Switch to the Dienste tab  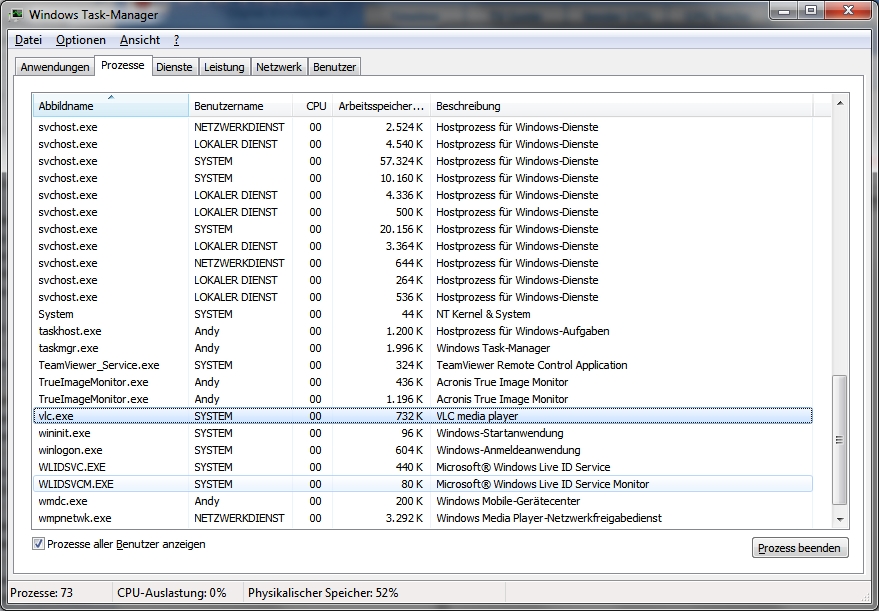pos(174,67)
